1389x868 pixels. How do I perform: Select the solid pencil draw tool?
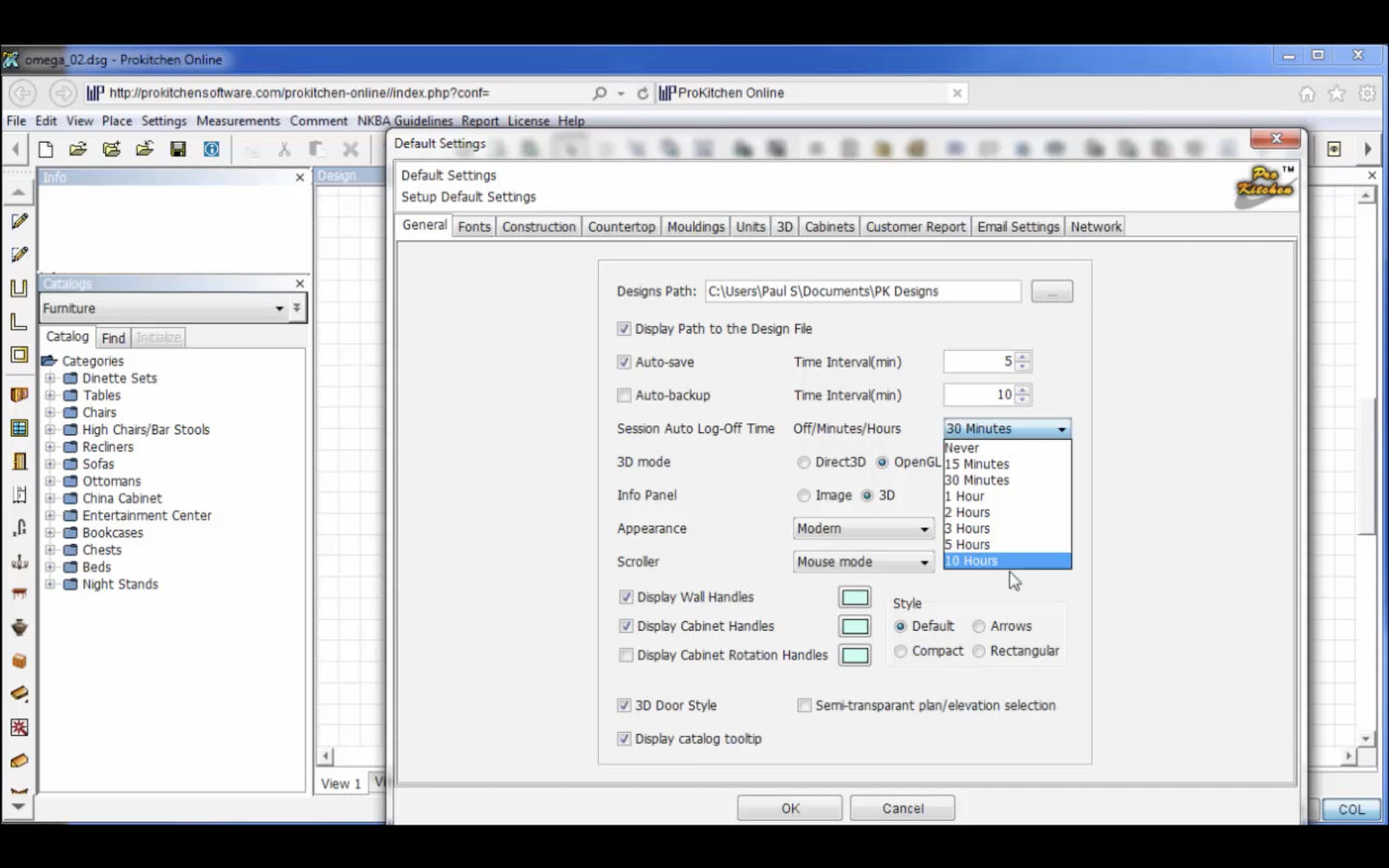[x=18, y=221]
